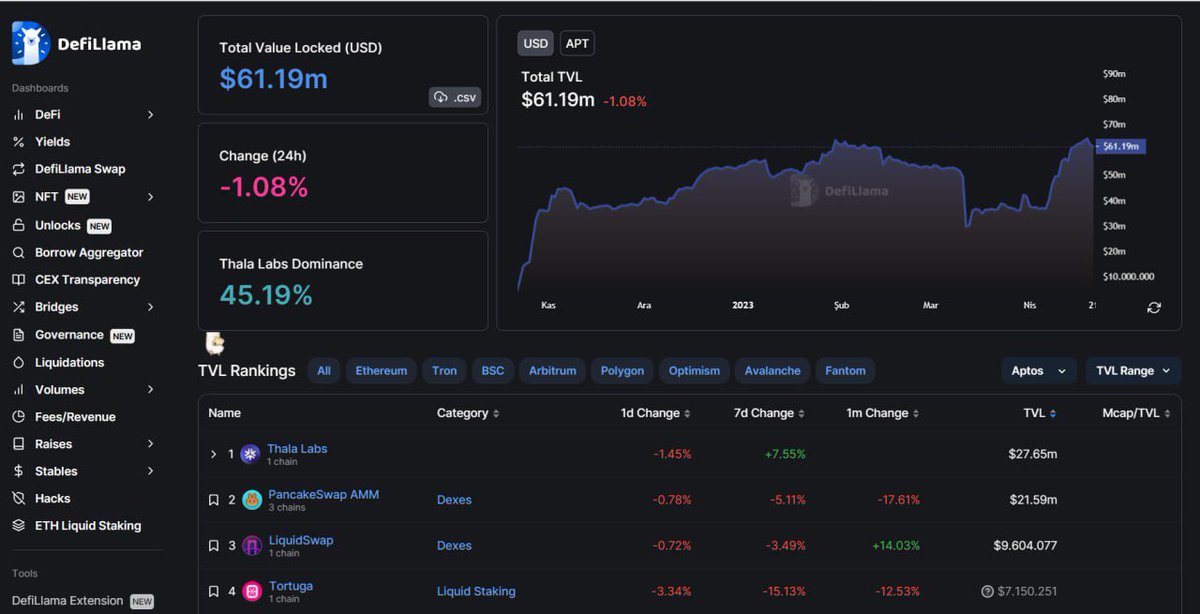Open the CEX Transparency page
Screen dimensions: 1200x614
87,280
